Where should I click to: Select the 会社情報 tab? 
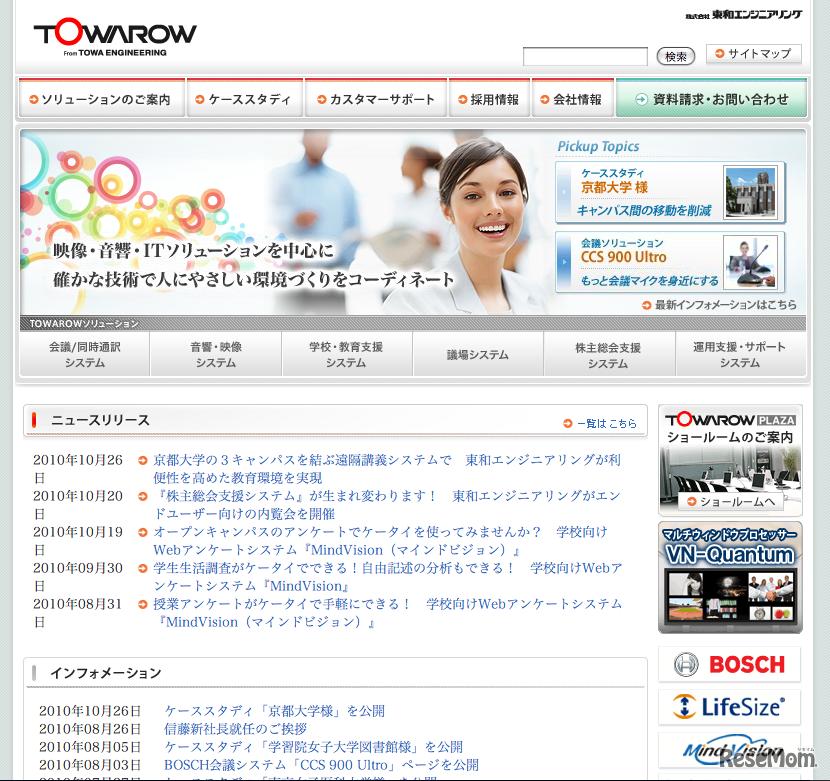pos(572,97)
